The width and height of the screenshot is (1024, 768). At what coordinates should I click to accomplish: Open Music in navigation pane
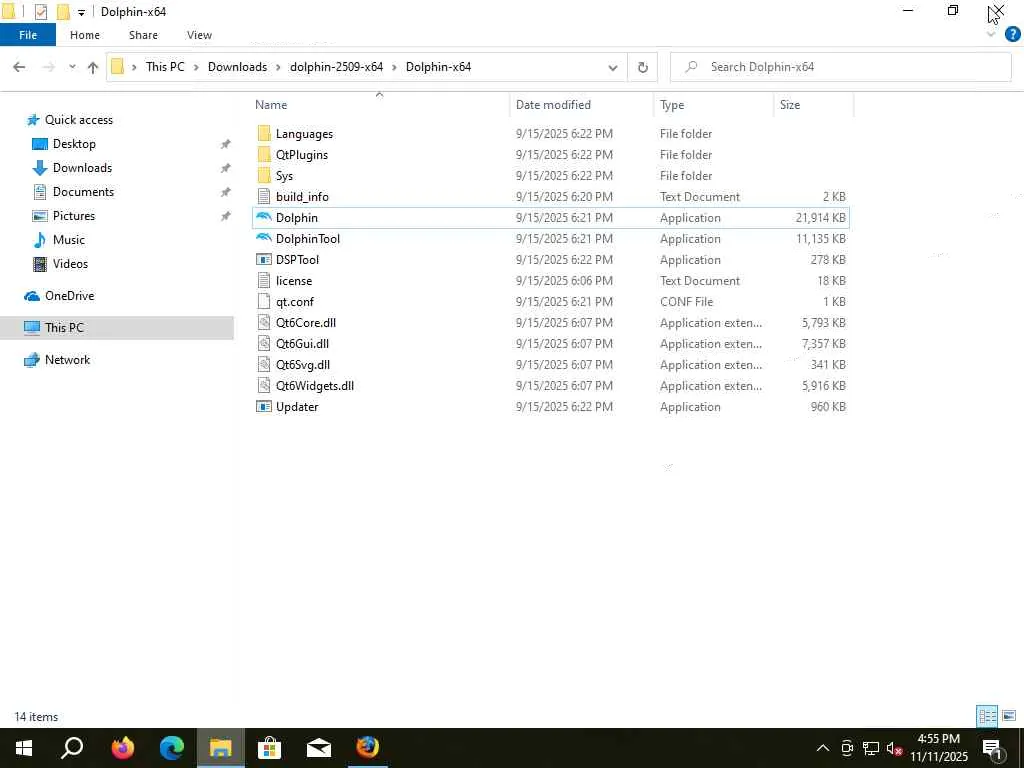point(69,240)
